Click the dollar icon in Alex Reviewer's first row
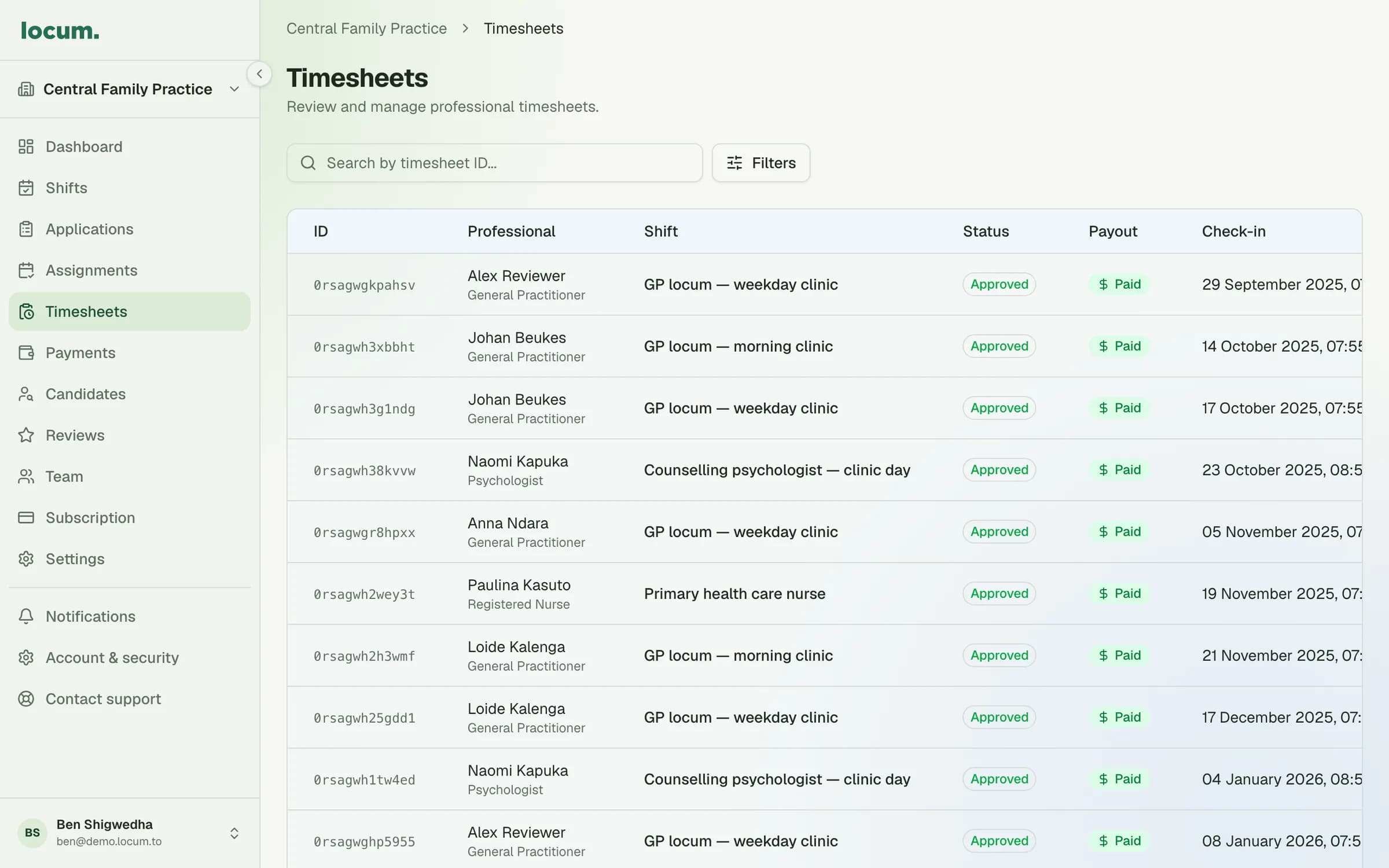This screenshot has width=1389, height=868. coord(1103,284)
